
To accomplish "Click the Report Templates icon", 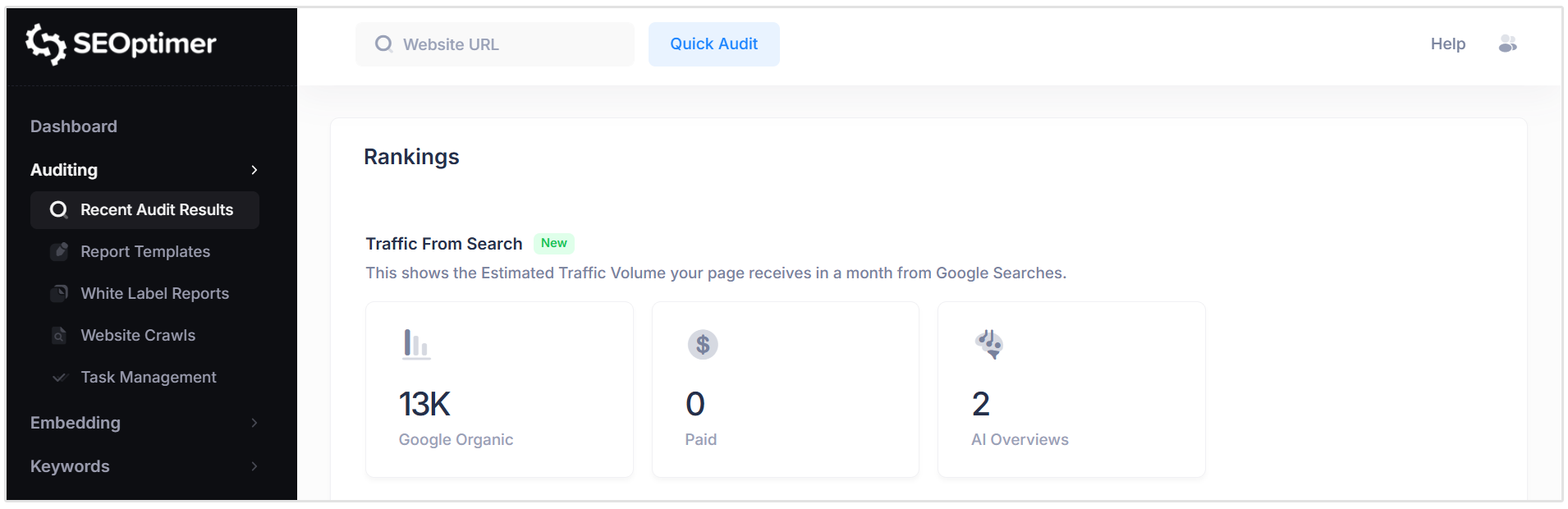I will tap(59, 251).
